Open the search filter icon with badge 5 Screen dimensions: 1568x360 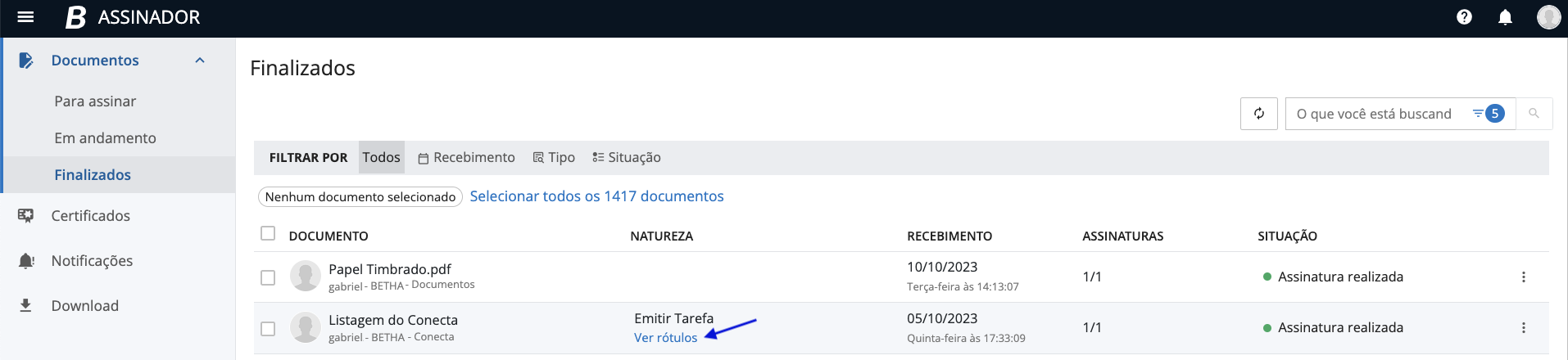pyautogui.click(x=1488, y=114)
